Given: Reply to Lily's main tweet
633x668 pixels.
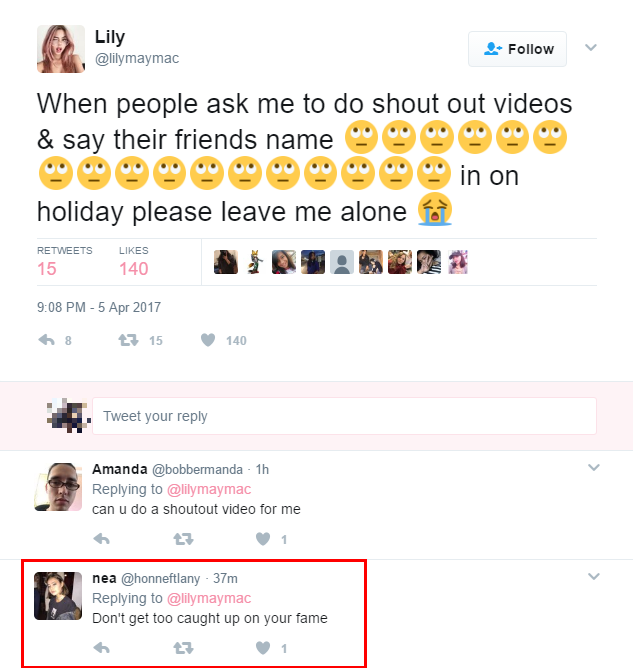Looking at the screenshot, I should 46,340.
